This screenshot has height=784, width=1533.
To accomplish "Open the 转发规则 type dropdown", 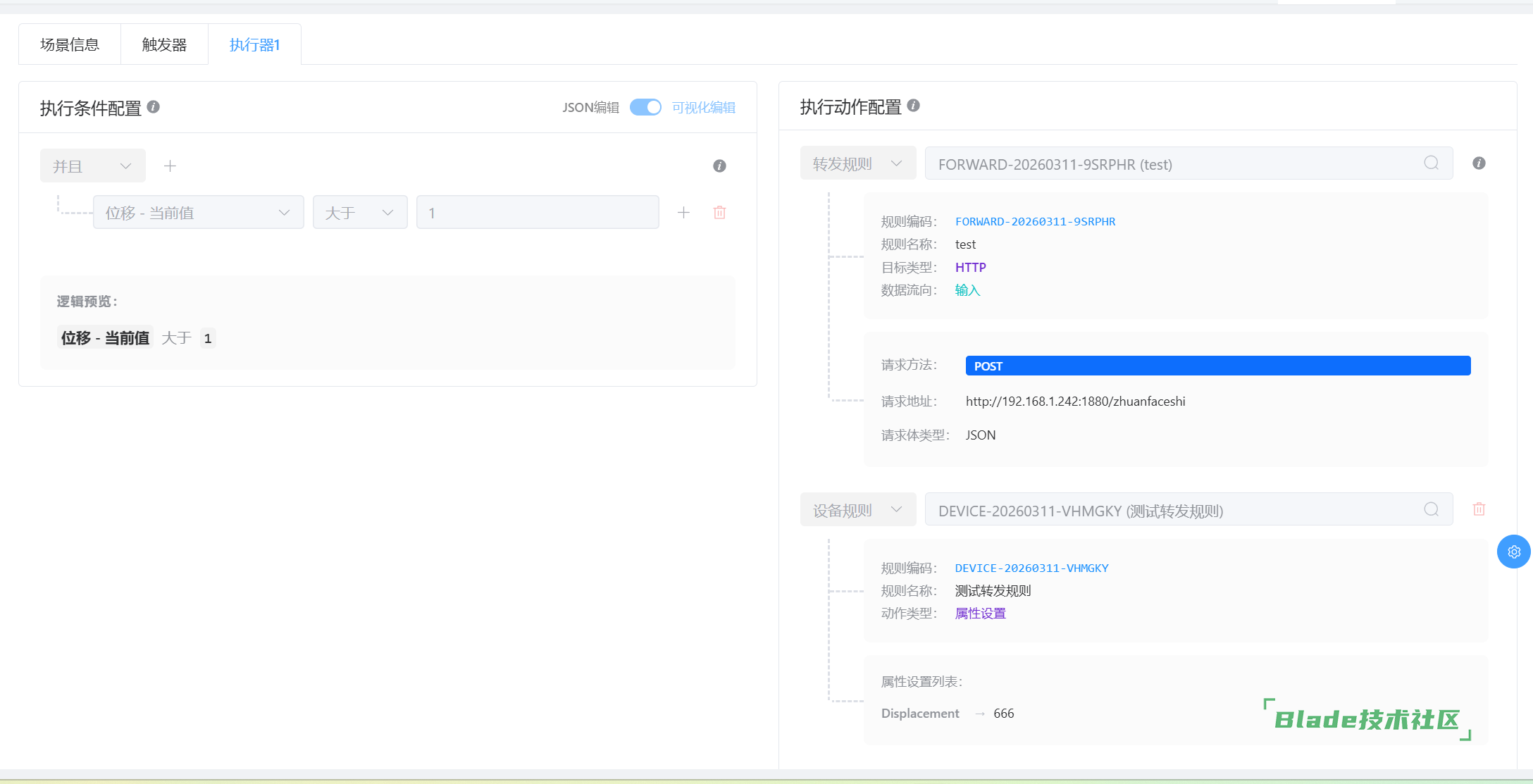I will [857, 163].
